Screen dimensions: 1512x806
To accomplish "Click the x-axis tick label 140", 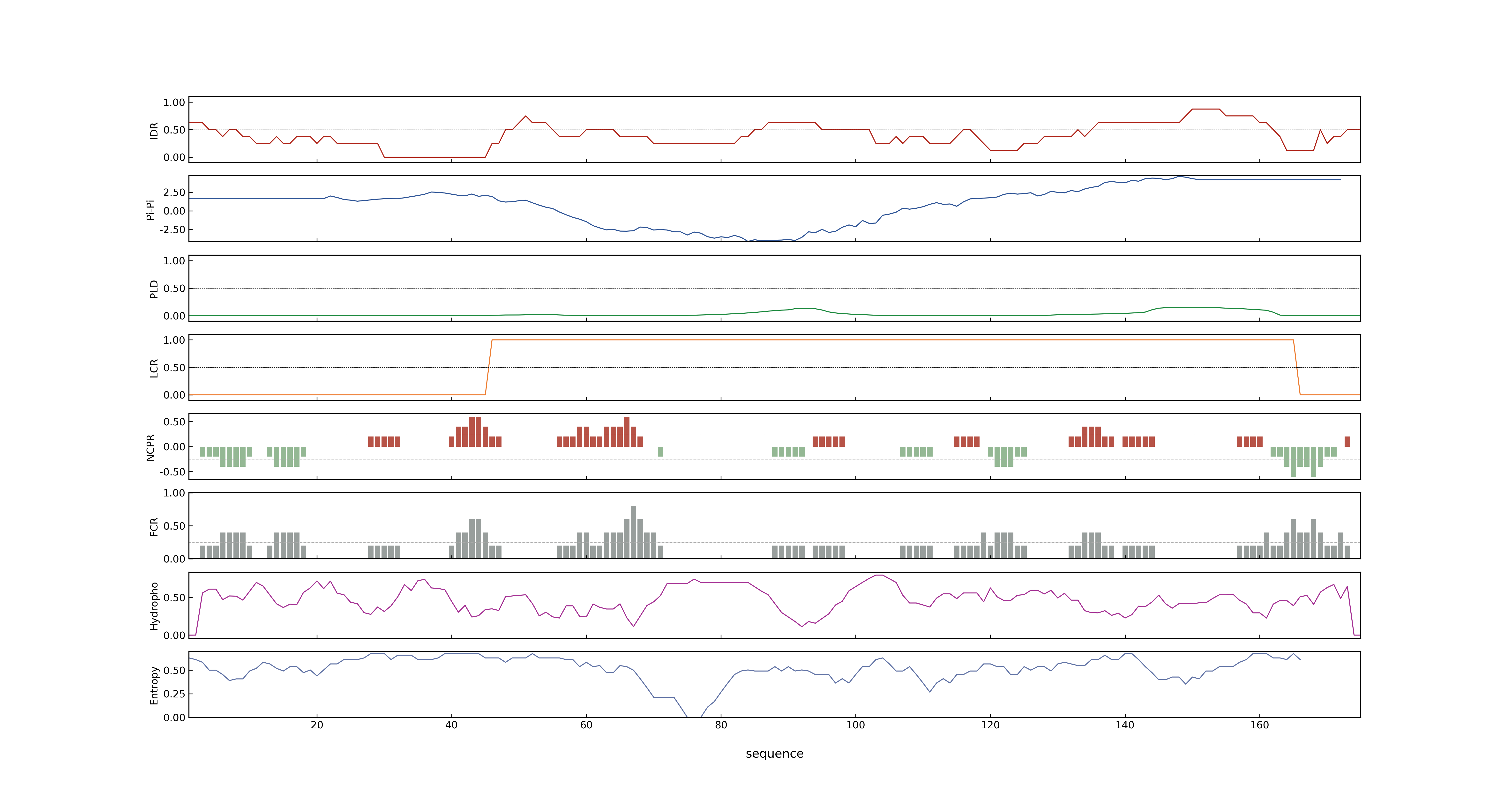I will click(1125, 725).
